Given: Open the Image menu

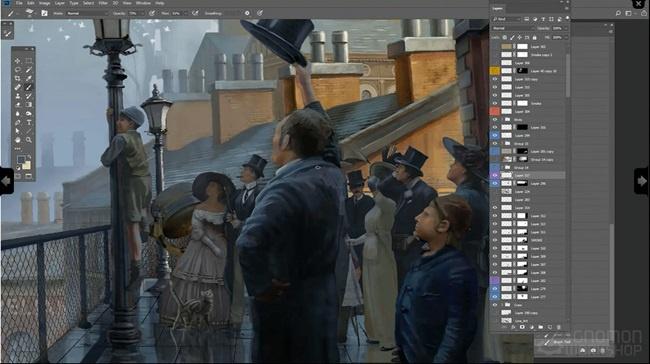Looking at the screenshot, I should click(44, 3).
